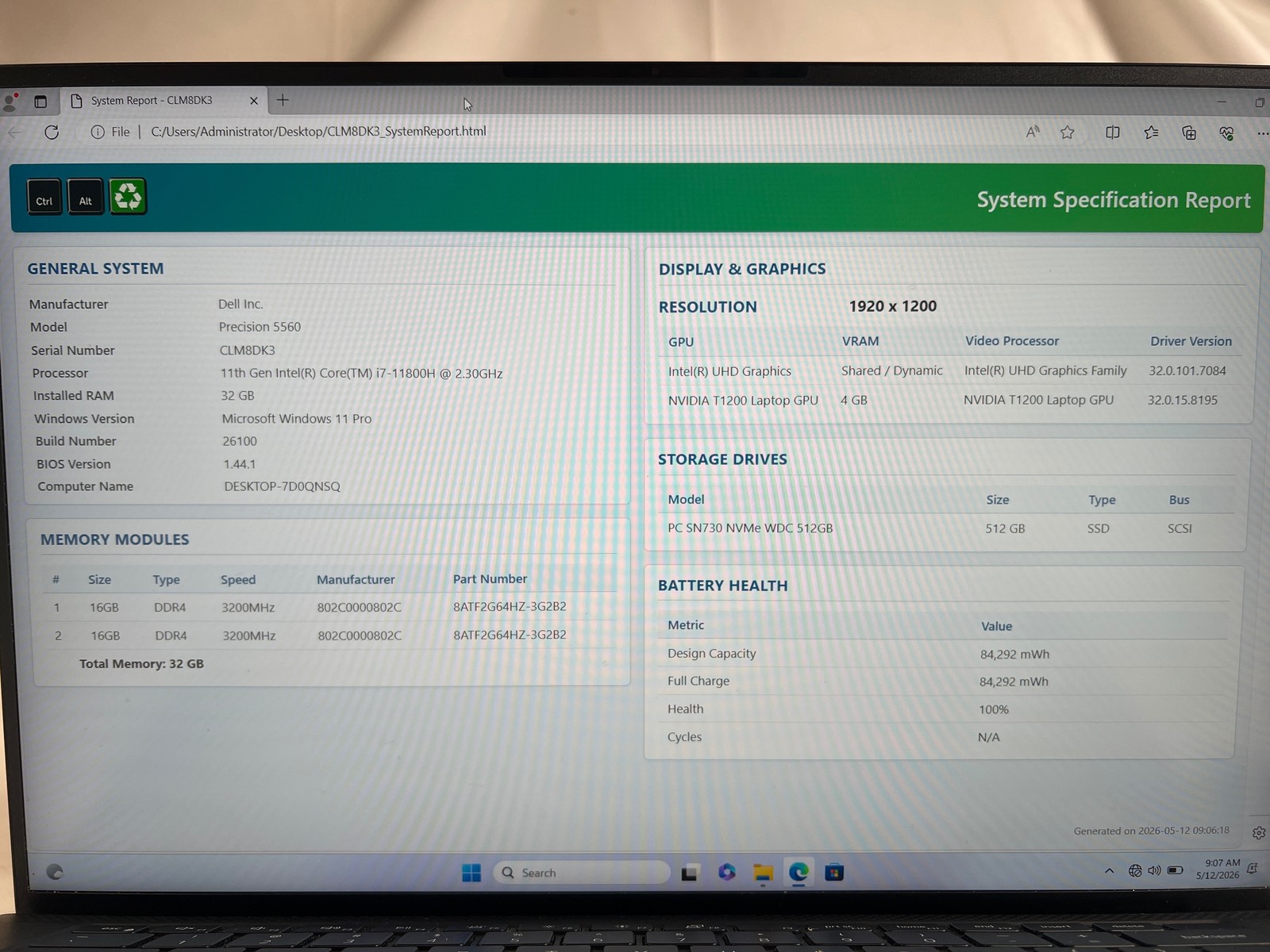Close the System Report - CLM8DK3 tab

tap(254, 101)
